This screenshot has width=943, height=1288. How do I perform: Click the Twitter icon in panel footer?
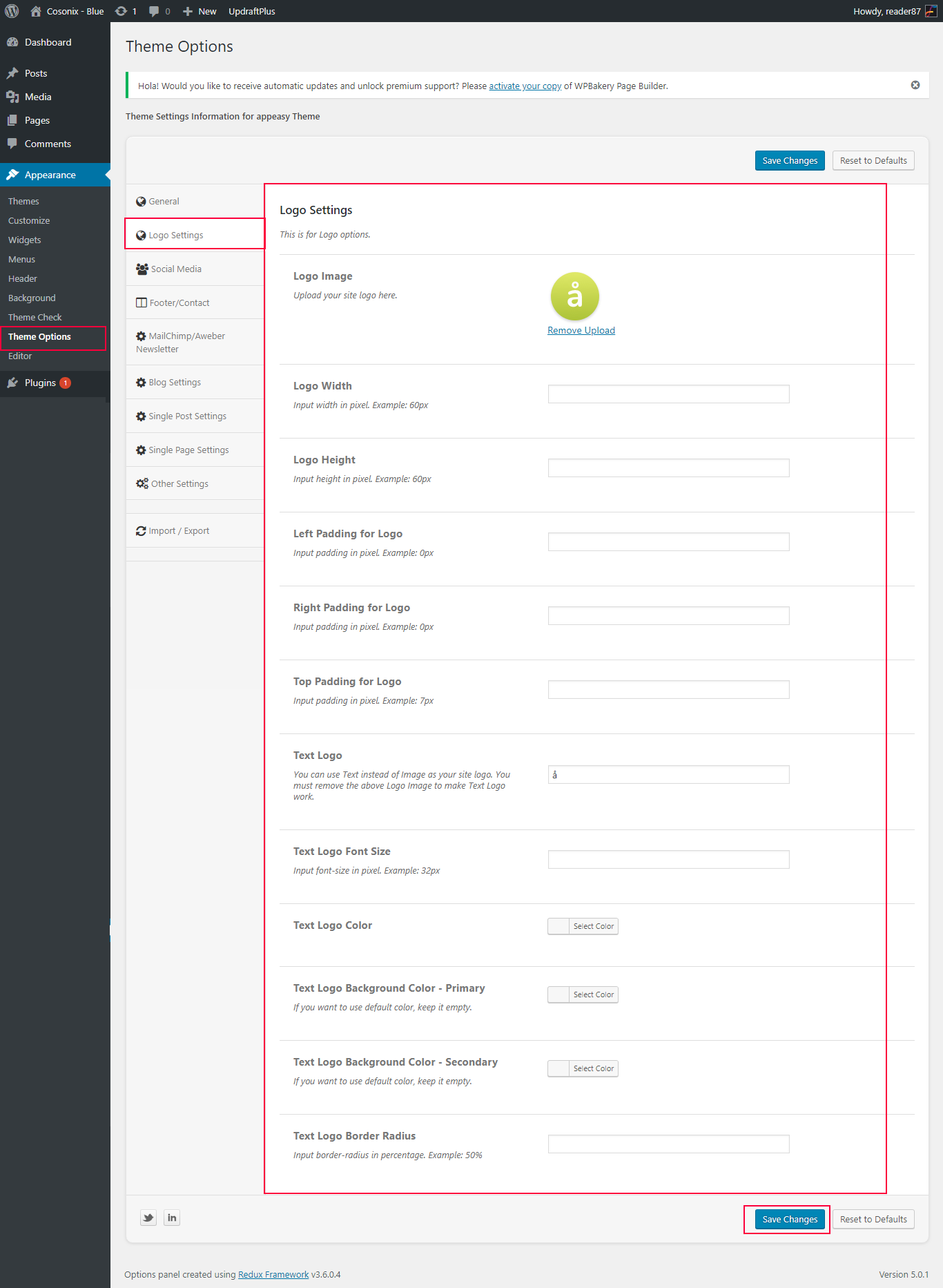click(x=148, y=1218)
